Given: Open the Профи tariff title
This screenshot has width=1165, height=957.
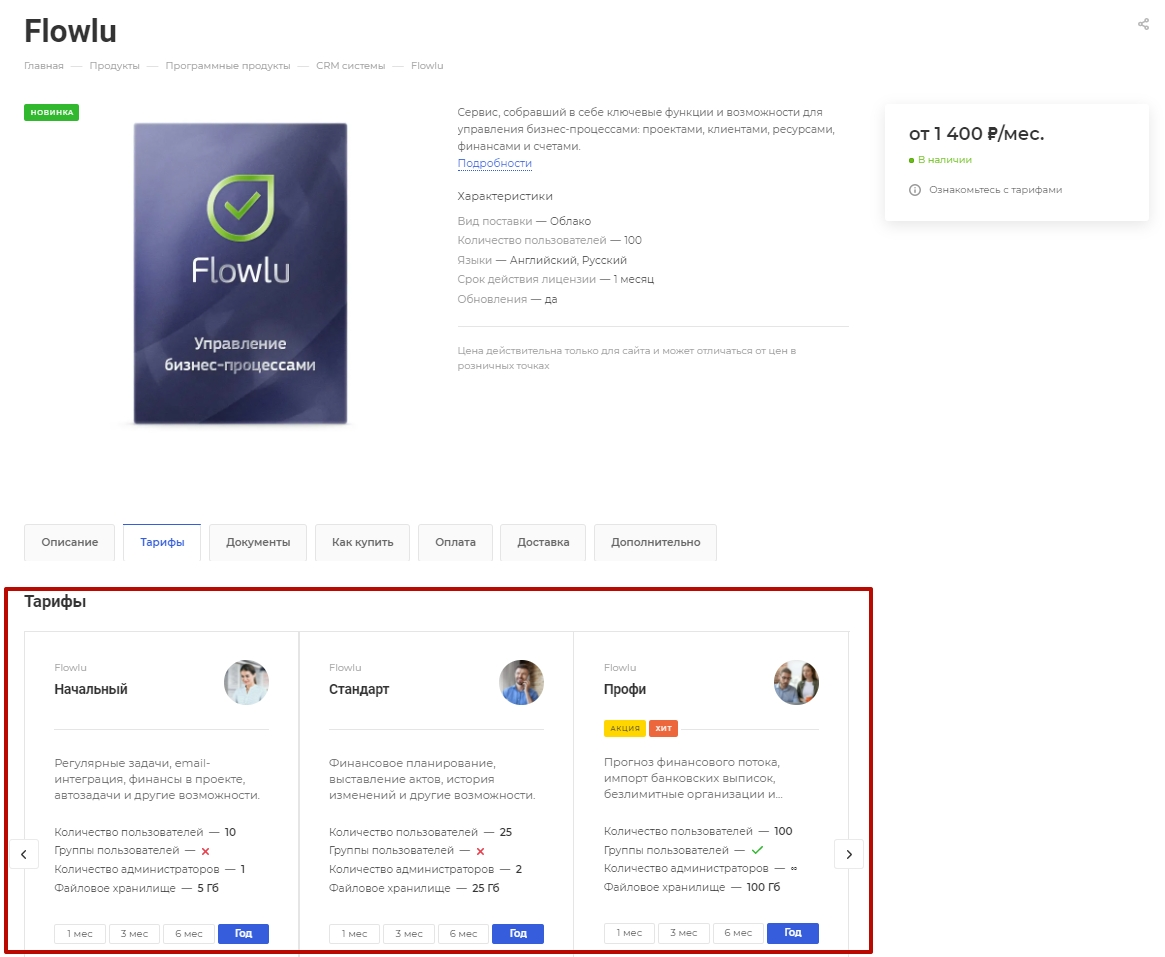Looking at the screenshot, I should pos(625,690).
